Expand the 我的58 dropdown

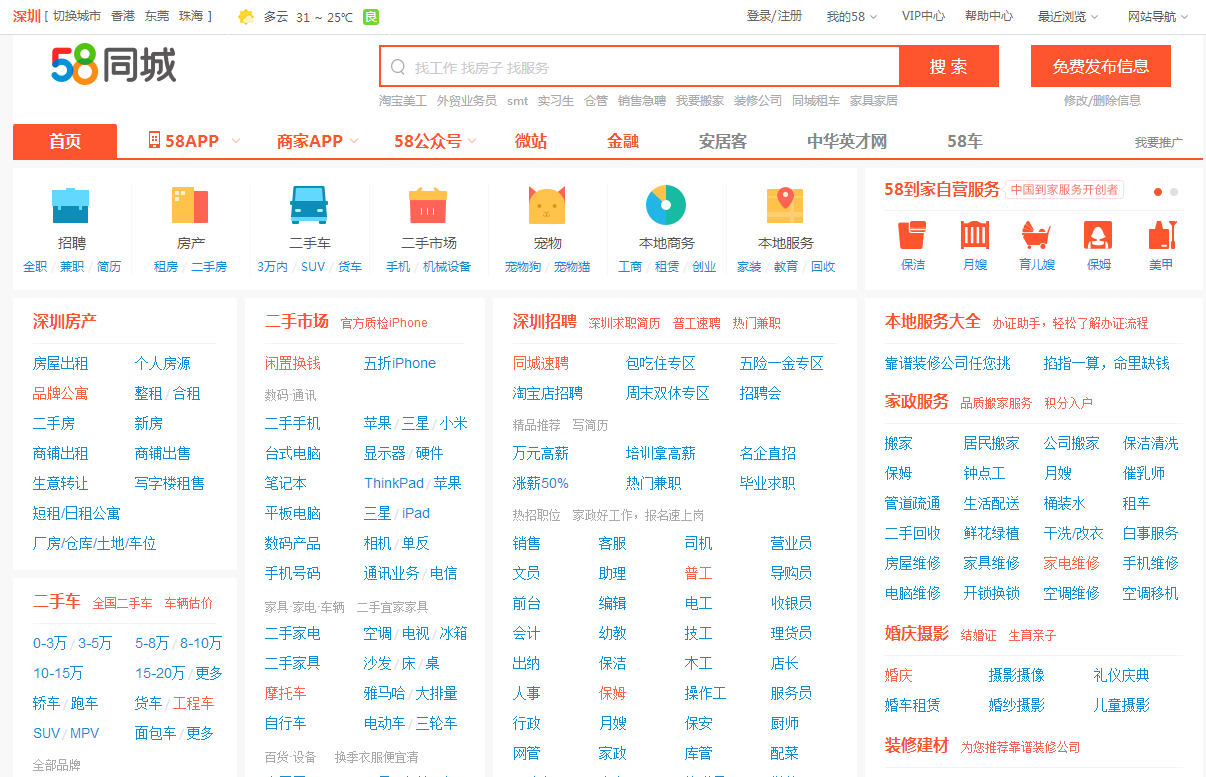851,16
